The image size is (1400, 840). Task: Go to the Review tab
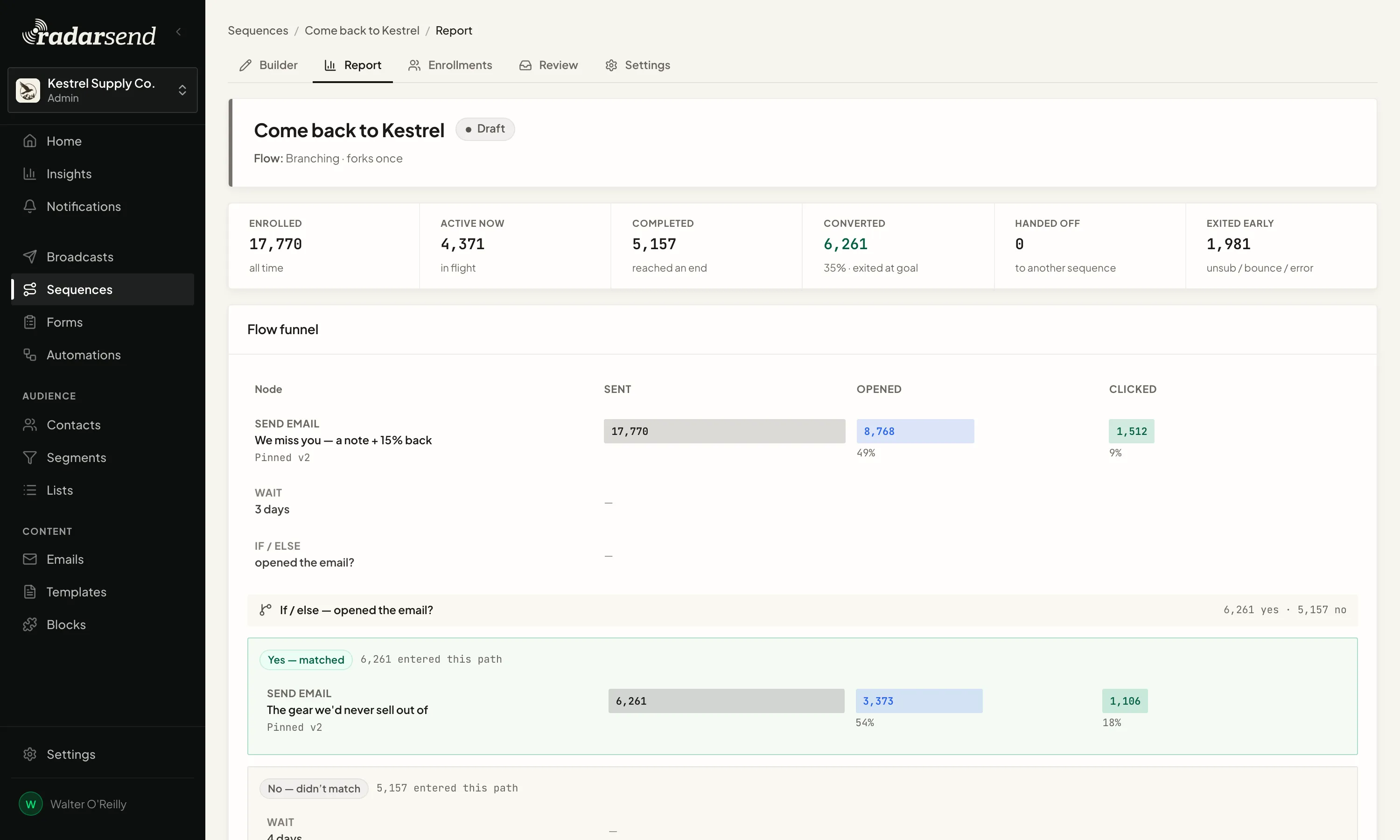pos(548,65)
